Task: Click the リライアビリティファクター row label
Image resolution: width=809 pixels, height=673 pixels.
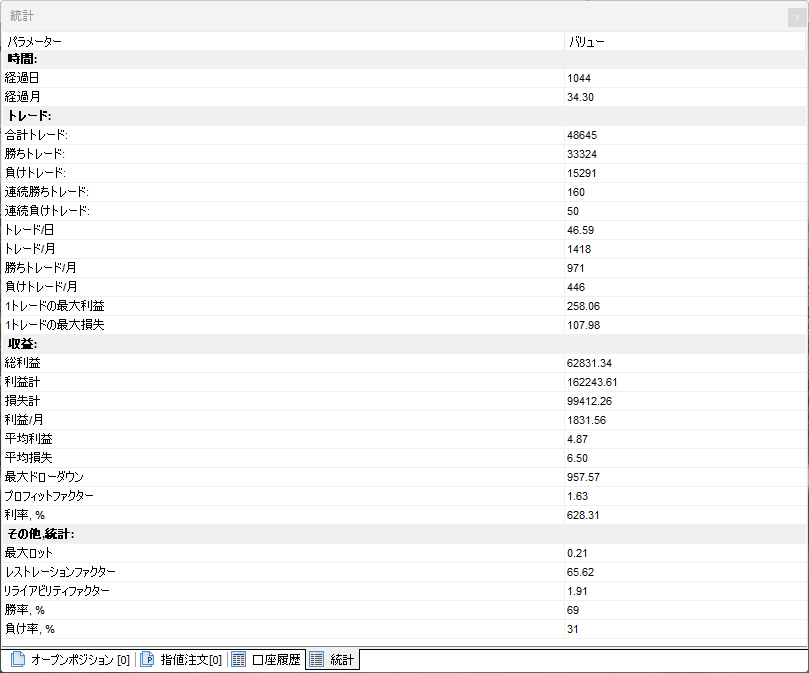Action: [x=57, y=591]
